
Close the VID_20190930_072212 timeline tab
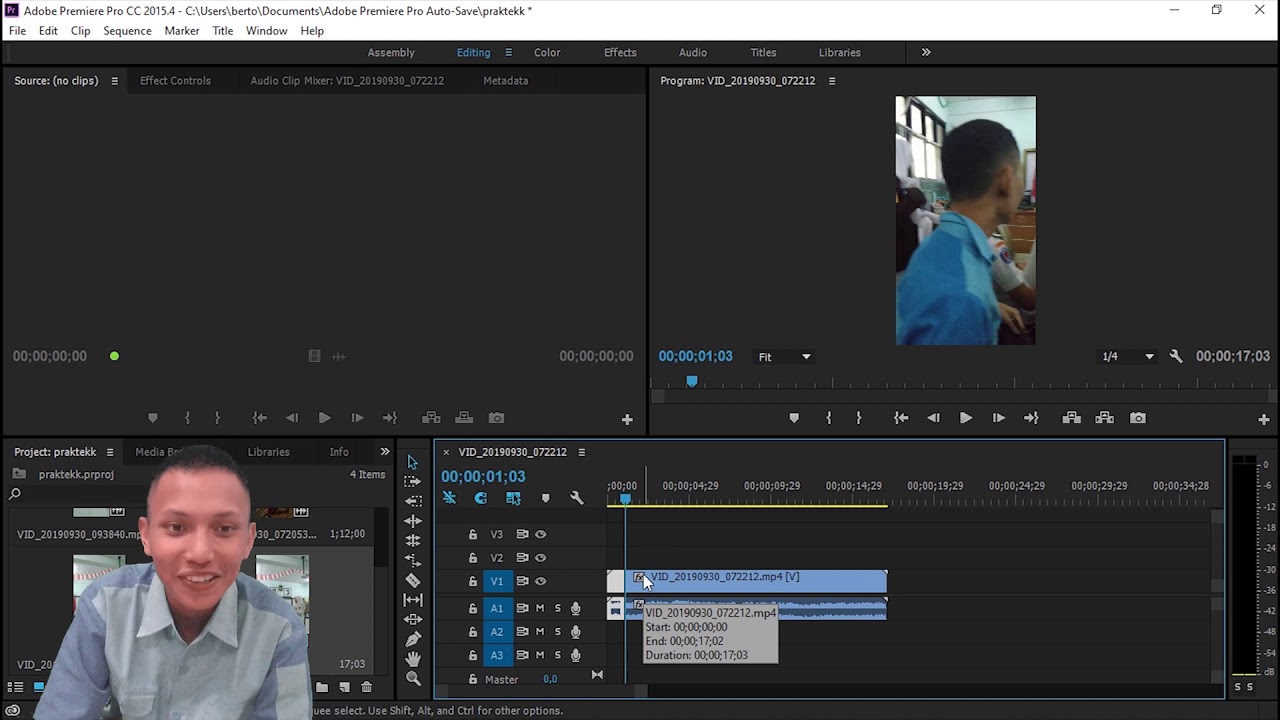click(446, 452)
